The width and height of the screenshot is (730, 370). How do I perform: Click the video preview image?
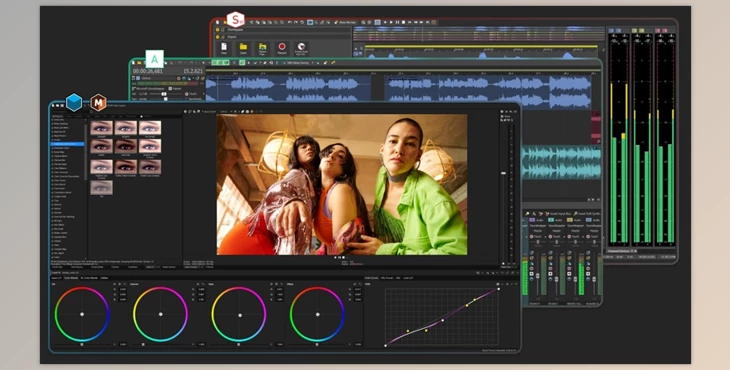pyautogui.click(x=342, y=184)
